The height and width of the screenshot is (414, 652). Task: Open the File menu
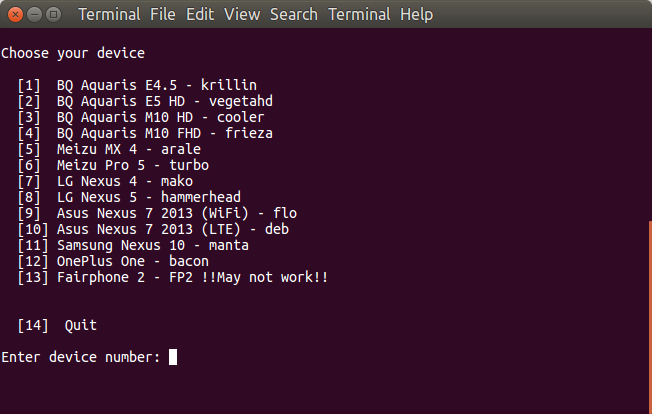pos(163,15)
